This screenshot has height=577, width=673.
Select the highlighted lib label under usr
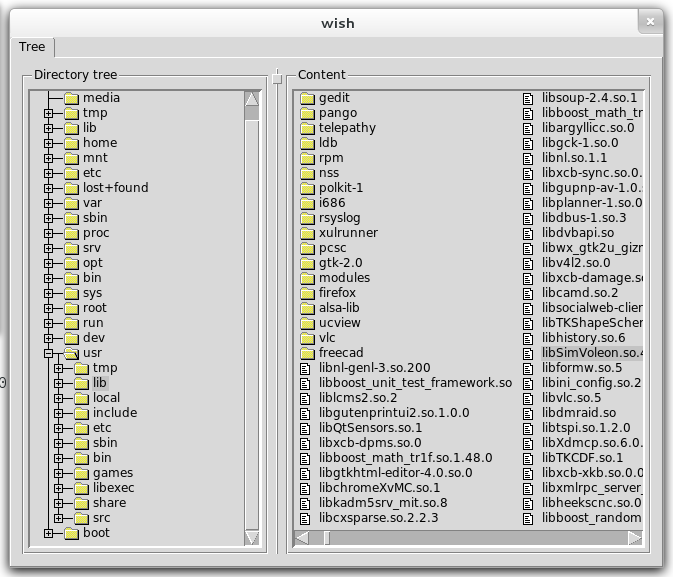100,383
